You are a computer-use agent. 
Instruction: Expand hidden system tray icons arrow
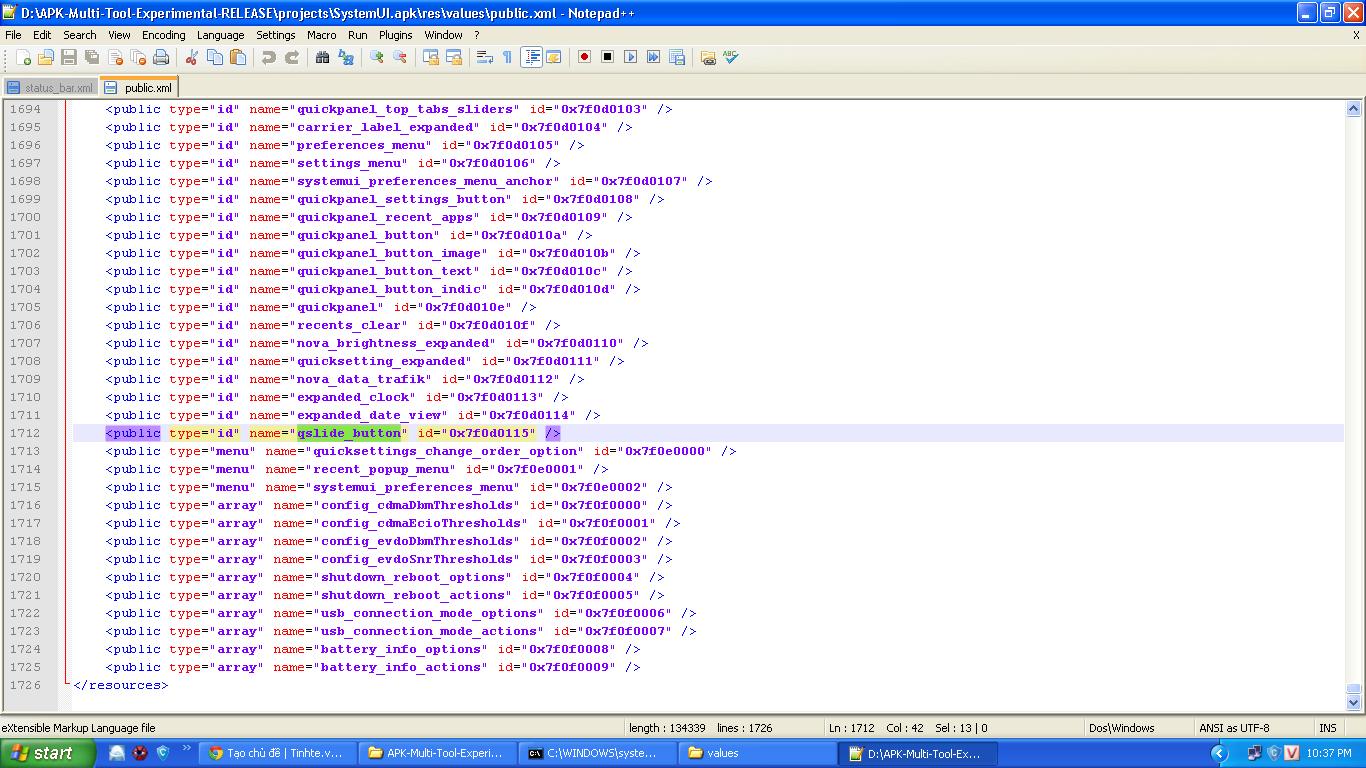point(1219,753)
